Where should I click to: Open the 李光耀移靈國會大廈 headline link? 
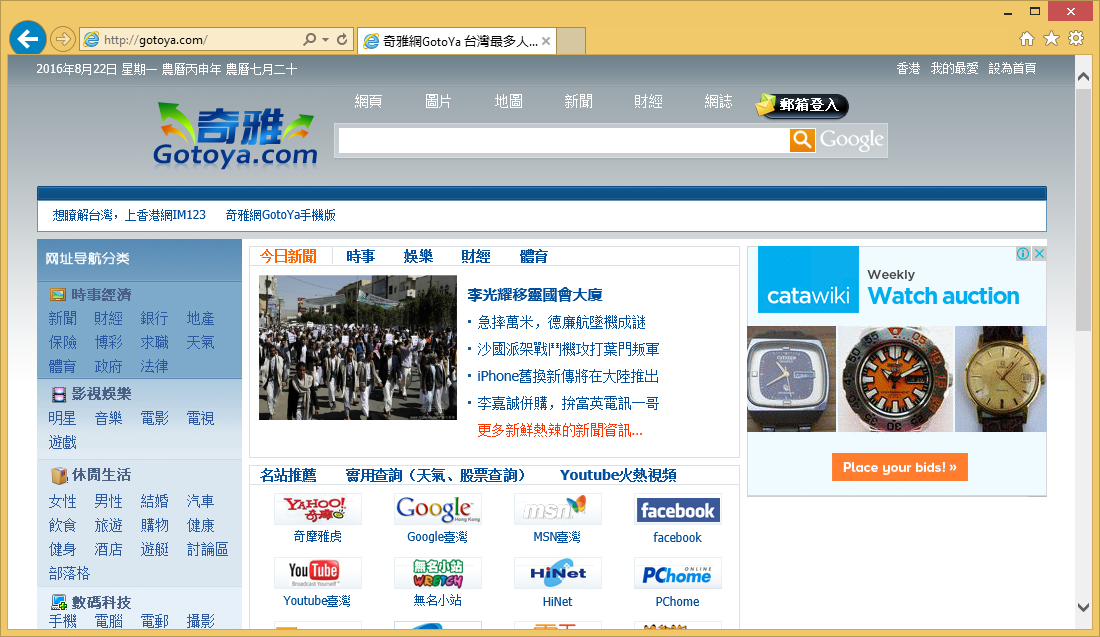[x=534, y=294]
